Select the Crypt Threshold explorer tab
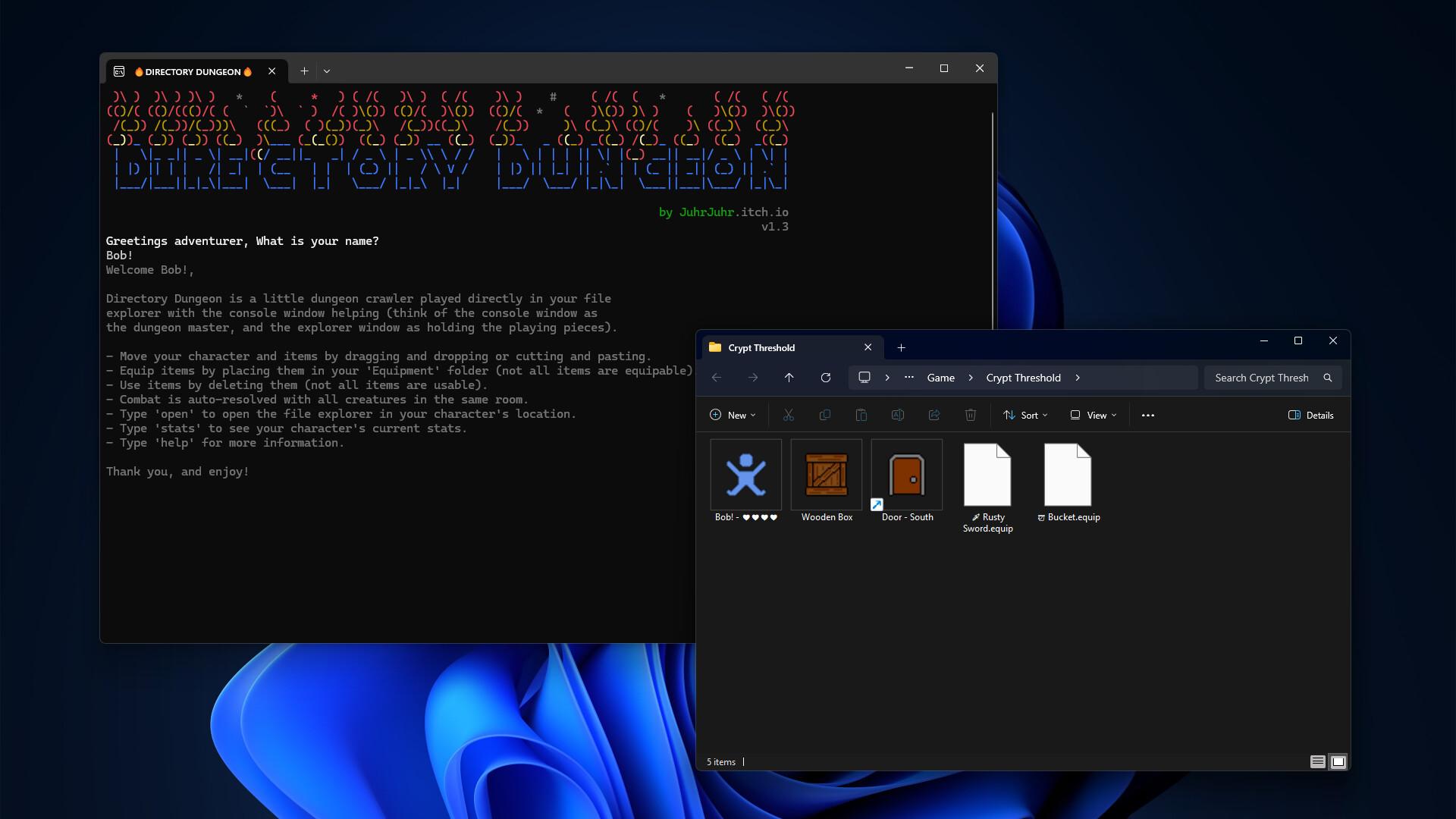 761,347
